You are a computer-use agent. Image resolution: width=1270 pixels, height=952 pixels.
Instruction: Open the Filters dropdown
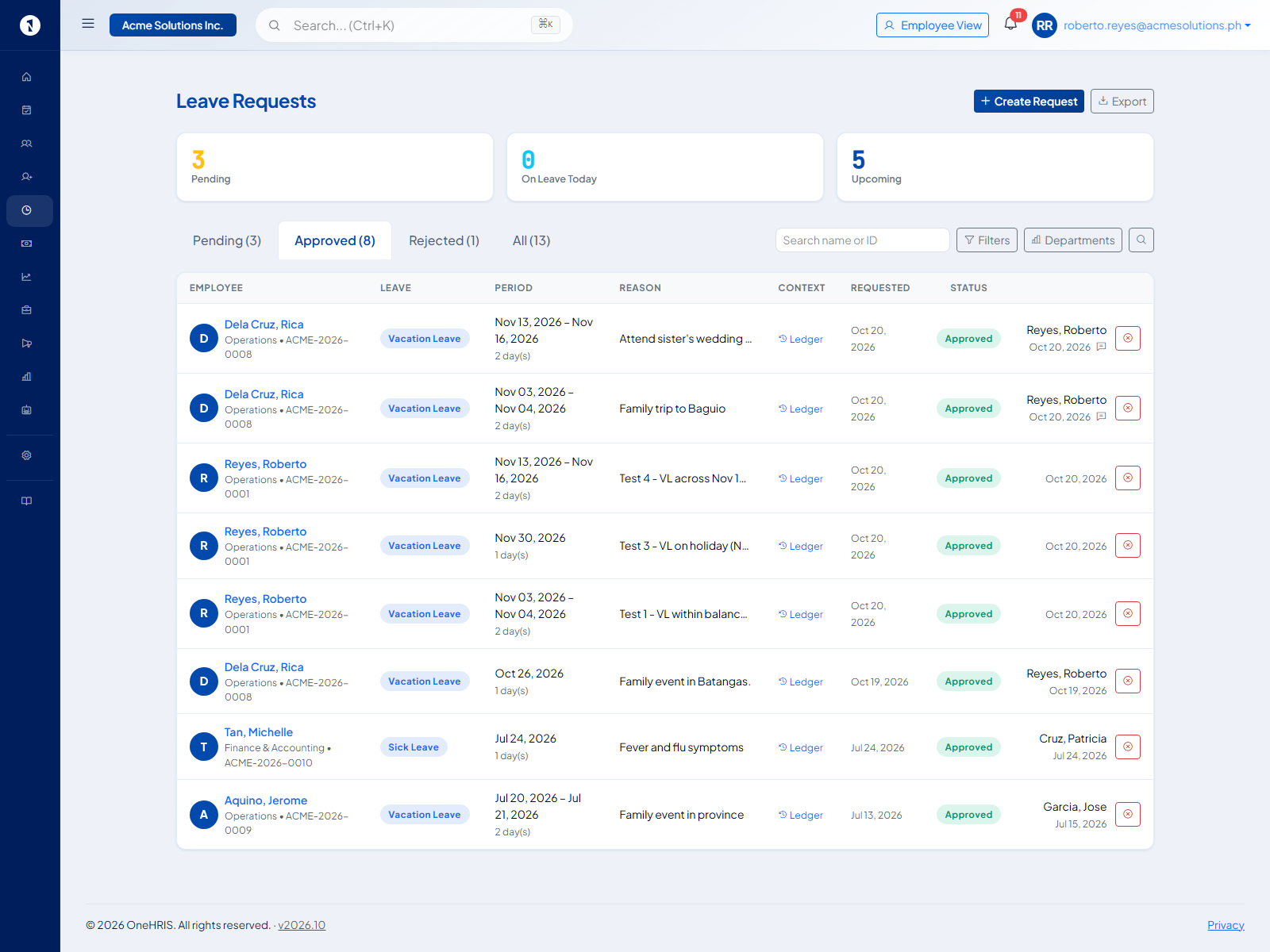[x=987, y=240]
